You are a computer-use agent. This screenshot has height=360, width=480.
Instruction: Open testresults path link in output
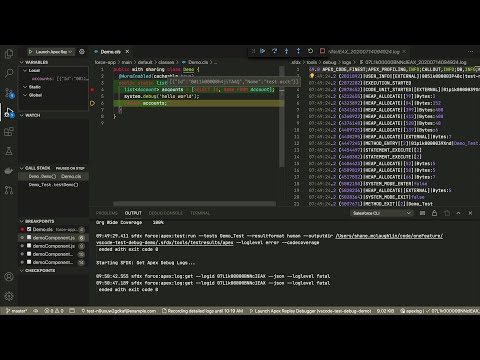coord(270,239)
